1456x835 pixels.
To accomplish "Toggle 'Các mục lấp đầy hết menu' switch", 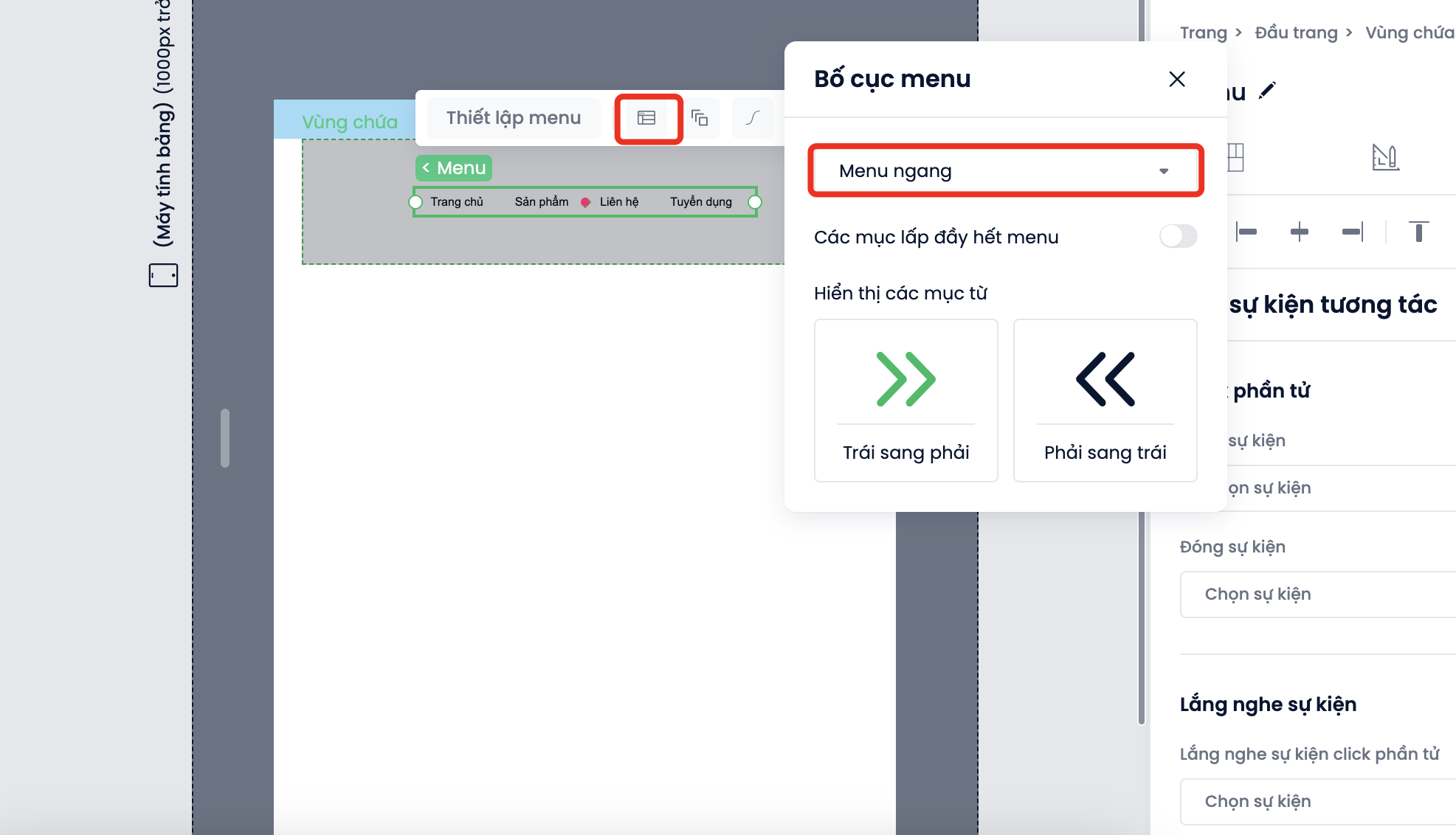I will pyautogui.click(x=1178, y=237).
